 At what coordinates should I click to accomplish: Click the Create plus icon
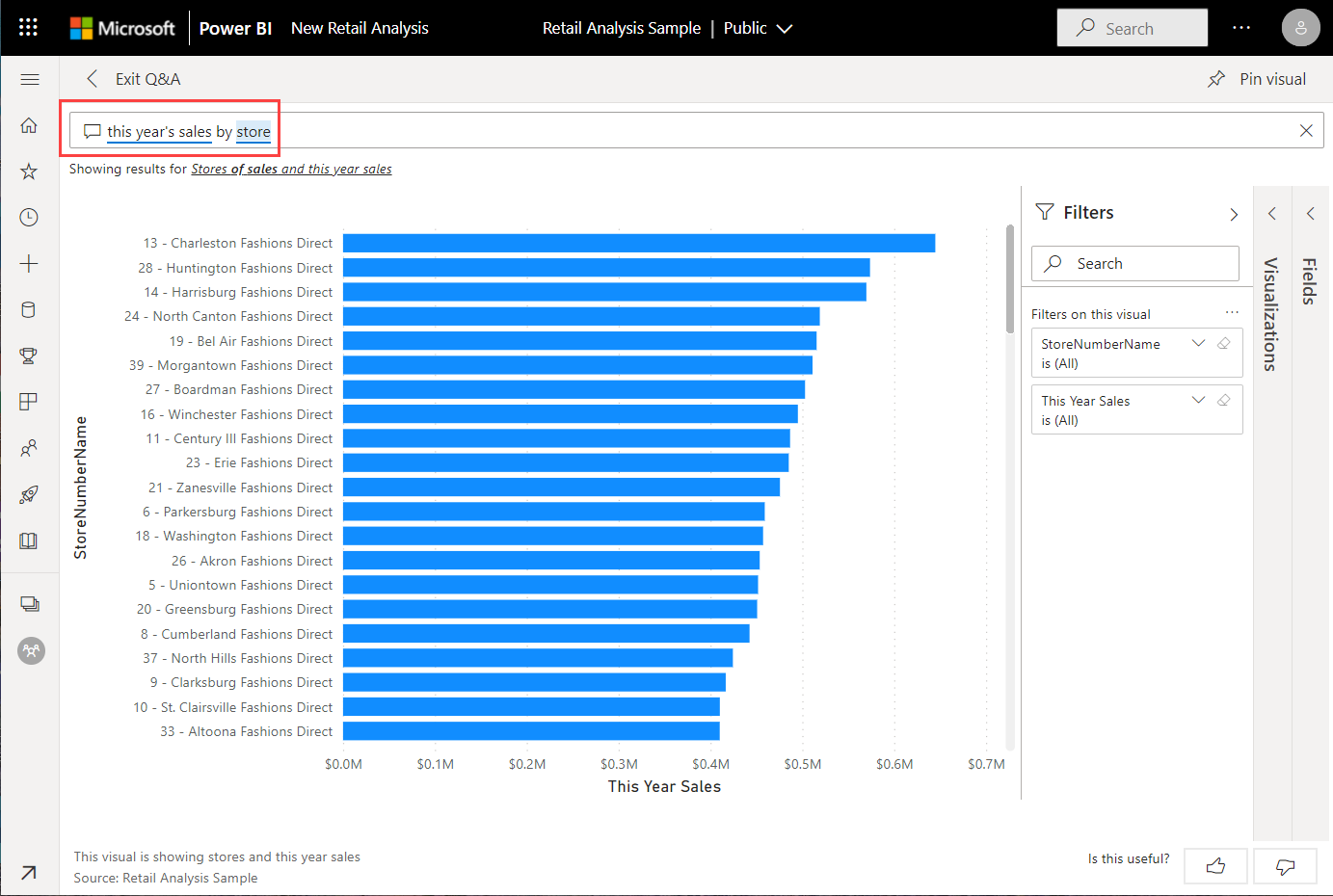pyautogui.click(x=29, y=264)
